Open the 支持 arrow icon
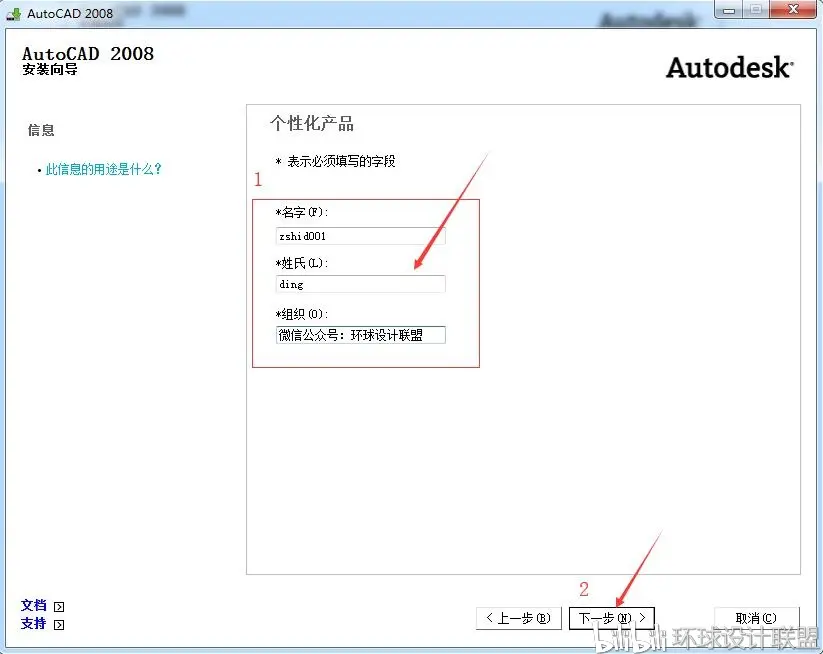Screen dimensions: 823x654 pyautogui.click(x=59, y=625)
